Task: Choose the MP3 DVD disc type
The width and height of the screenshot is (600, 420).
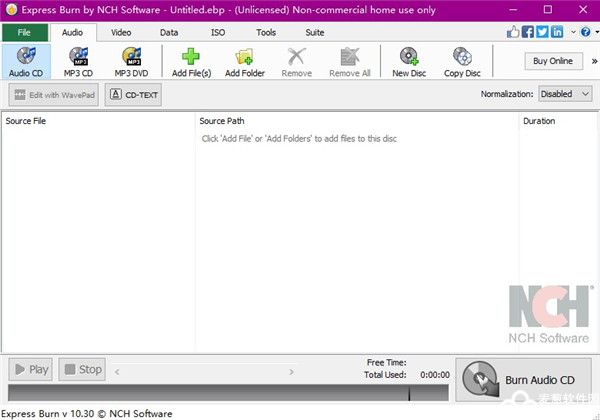Action: [131, 62]
